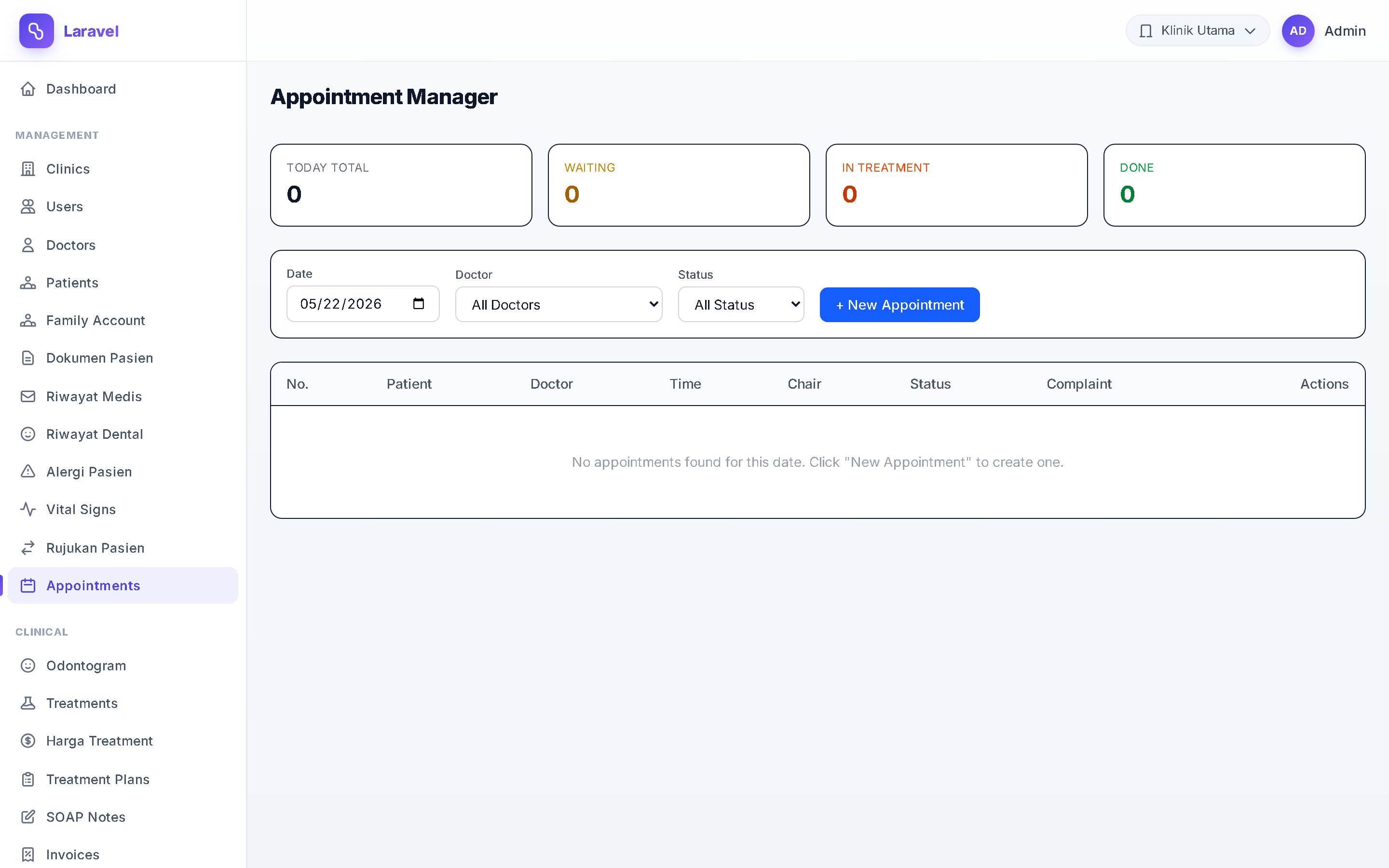Click the Users group icon
1389x868 pixels.
coord(28,207)
